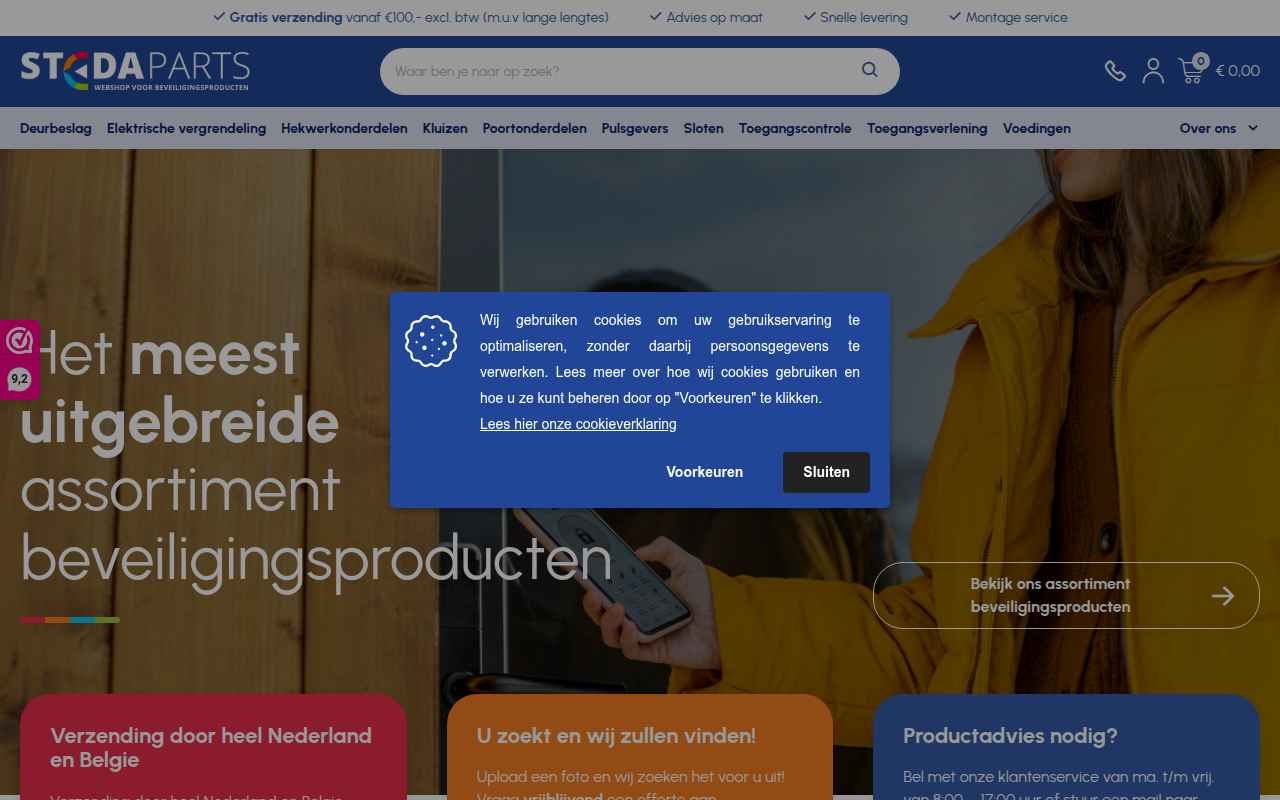The height and width of the screenshot is (800, 1280).
Task: Click the Sluiten button in cookie popup
Action: coord(826,472)
